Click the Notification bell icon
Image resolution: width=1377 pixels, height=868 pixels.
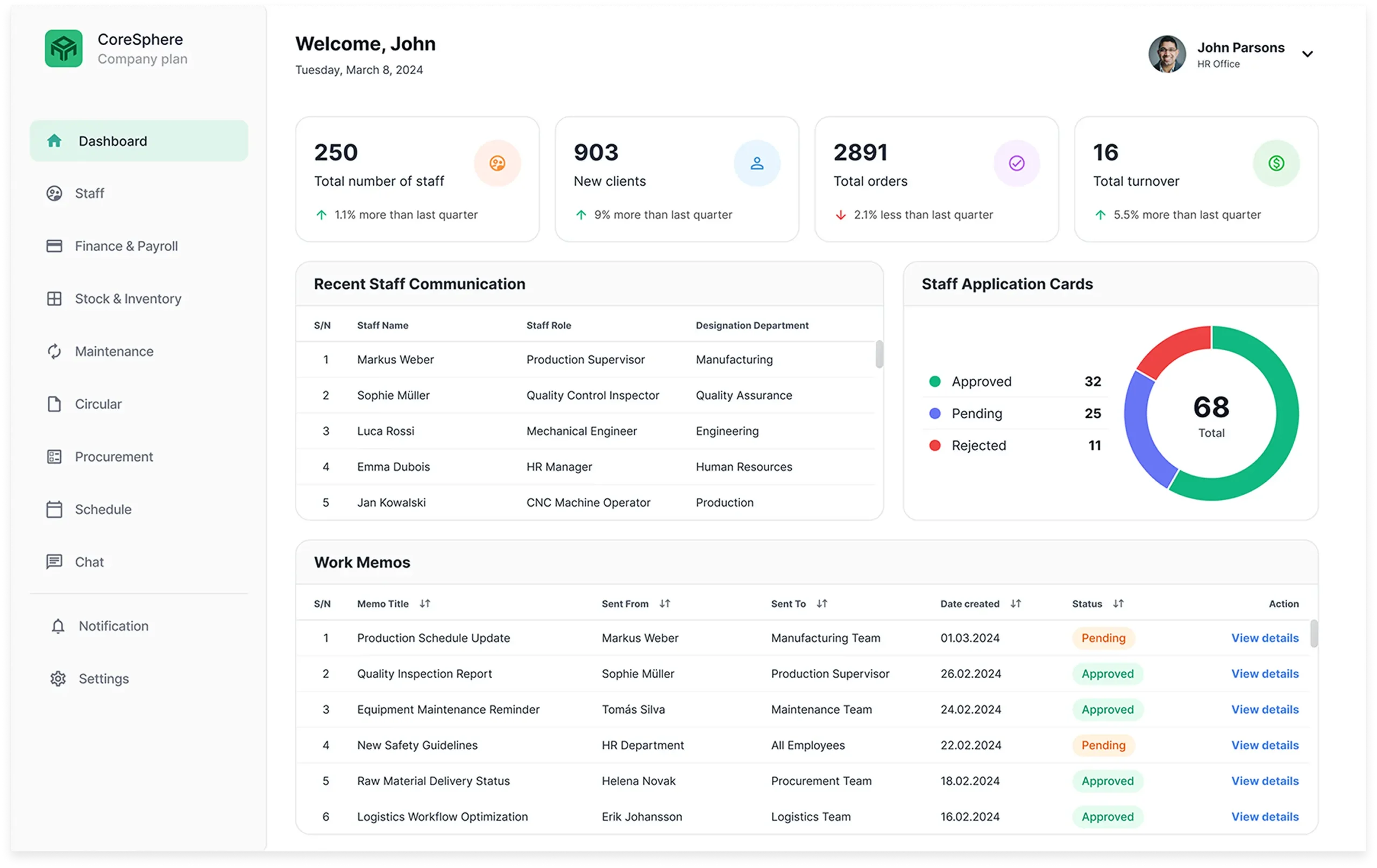point(58,626)
